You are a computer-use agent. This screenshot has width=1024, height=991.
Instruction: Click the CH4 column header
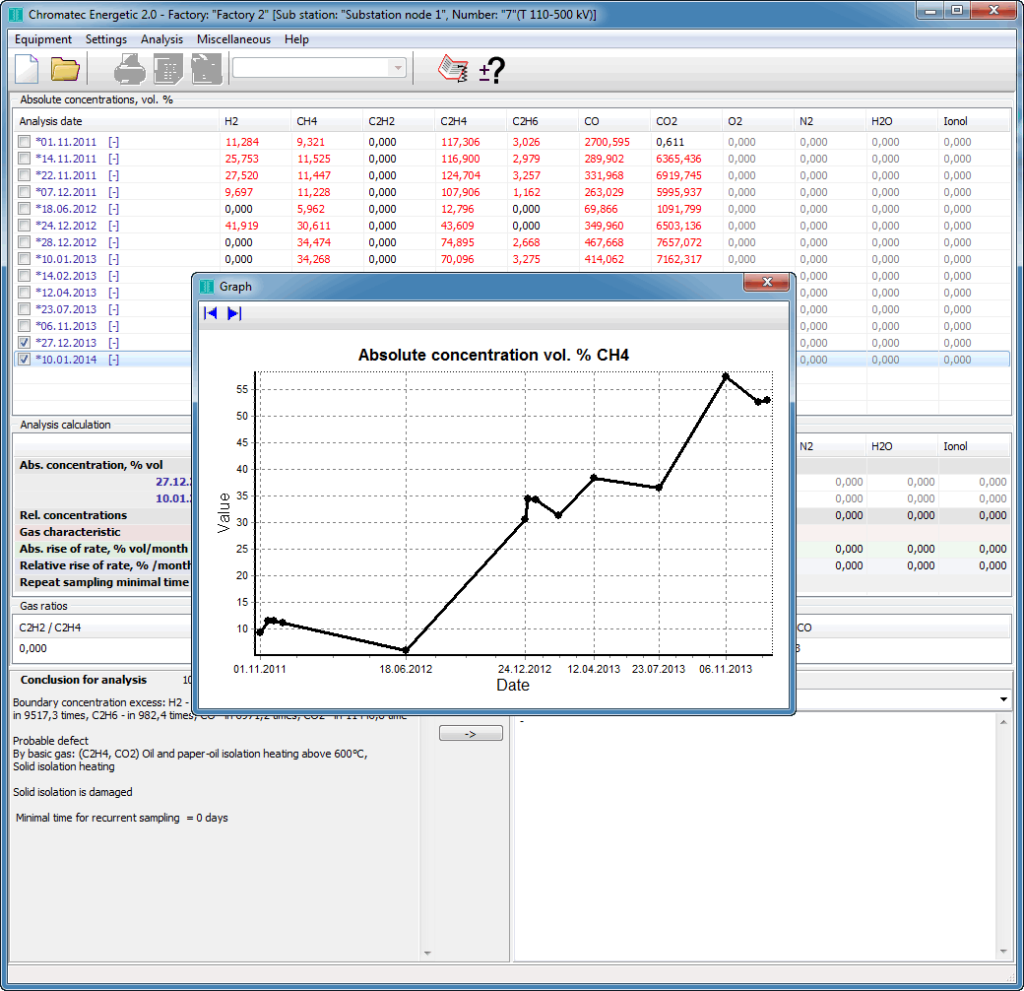click(x=307, y=121)
